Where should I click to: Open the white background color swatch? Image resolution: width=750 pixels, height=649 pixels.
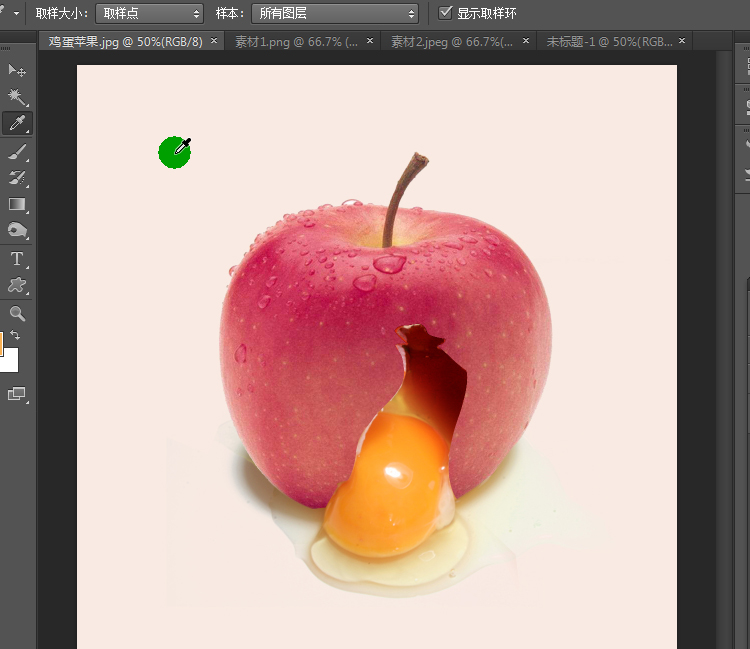(11, 363)
